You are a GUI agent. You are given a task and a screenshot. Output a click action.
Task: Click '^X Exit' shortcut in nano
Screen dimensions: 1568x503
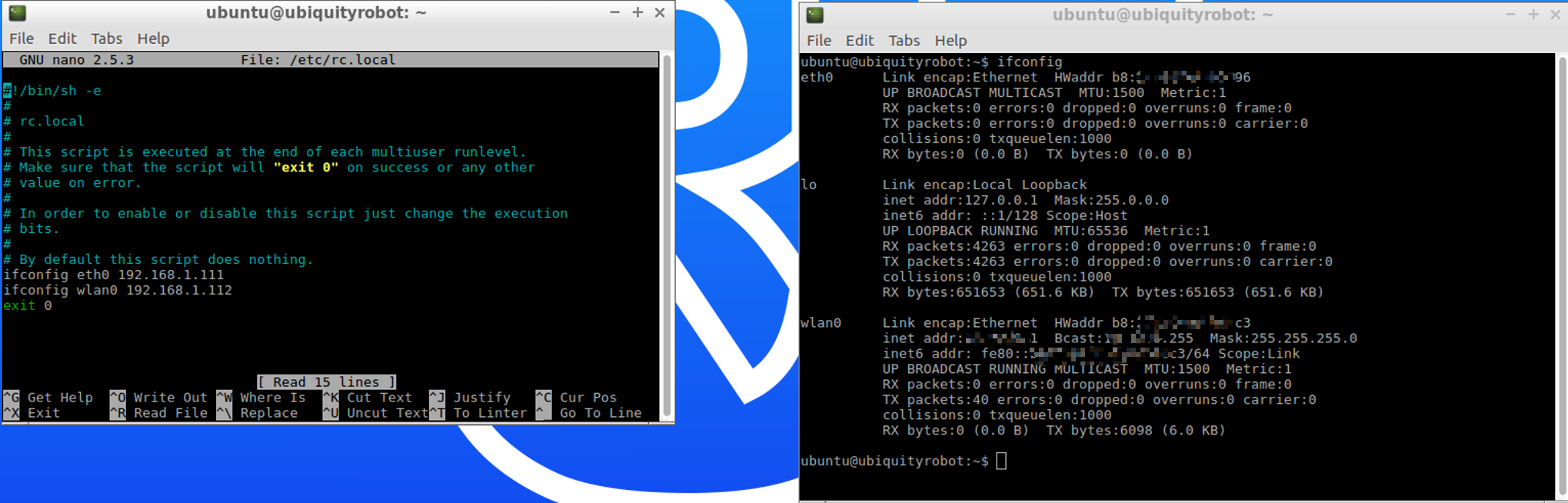click(32, 413)
